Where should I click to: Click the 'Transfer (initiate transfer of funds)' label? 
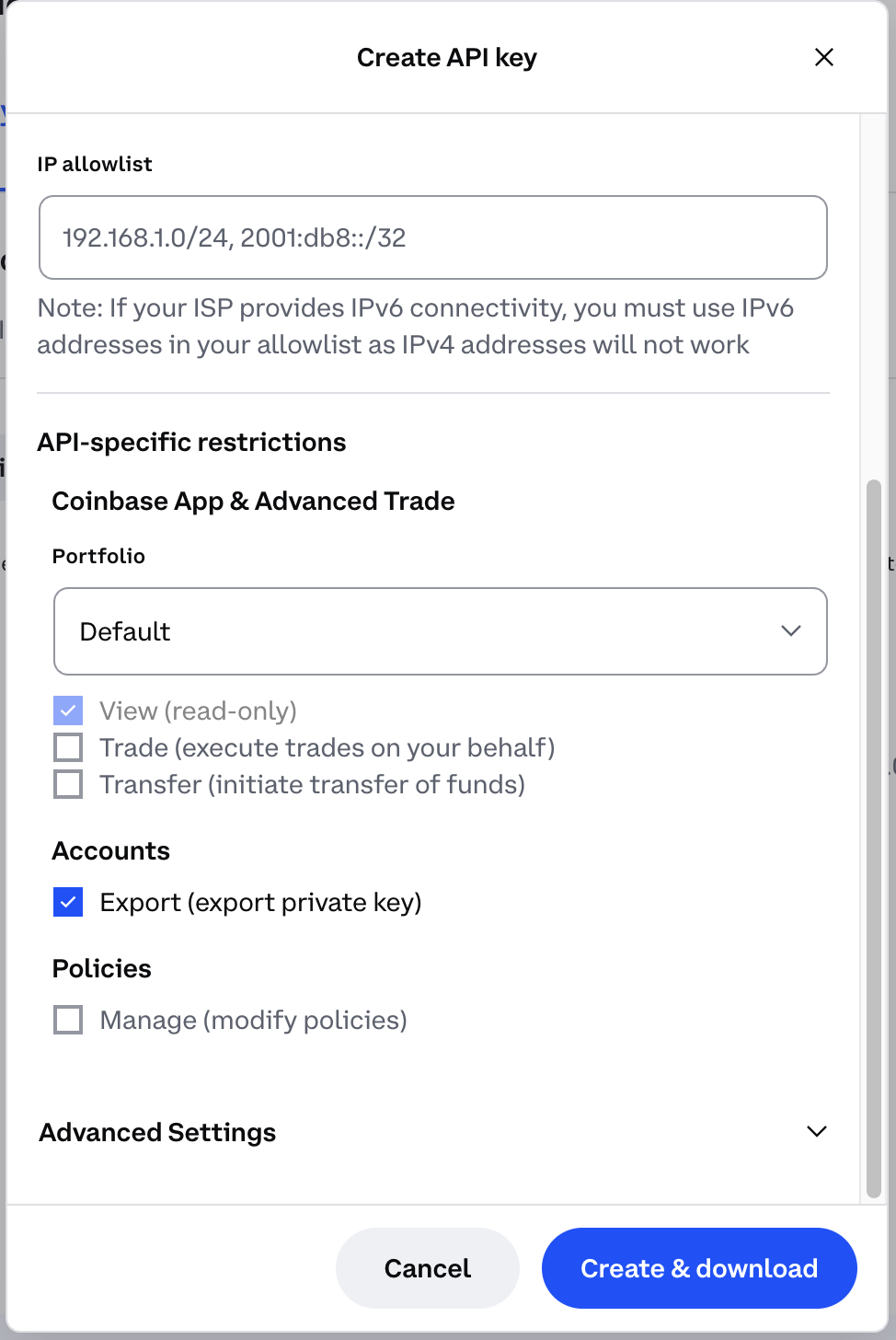313,784
